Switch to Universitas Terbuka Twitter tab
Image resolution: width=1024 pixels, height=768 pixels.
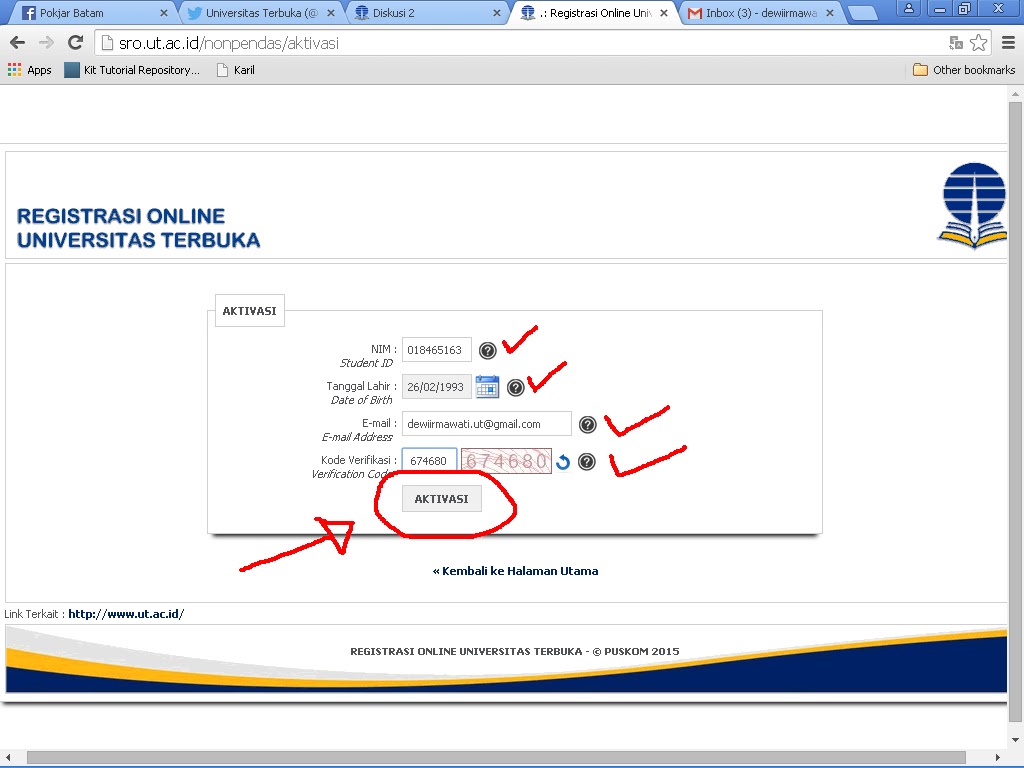[x=261, y=13]
